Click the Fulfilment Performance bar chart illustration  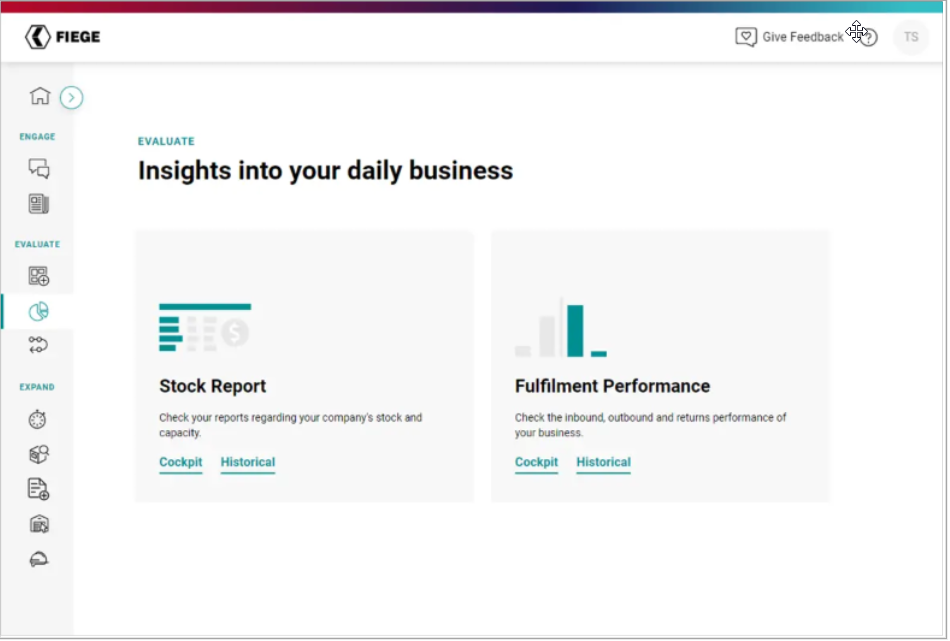[560, 329]
